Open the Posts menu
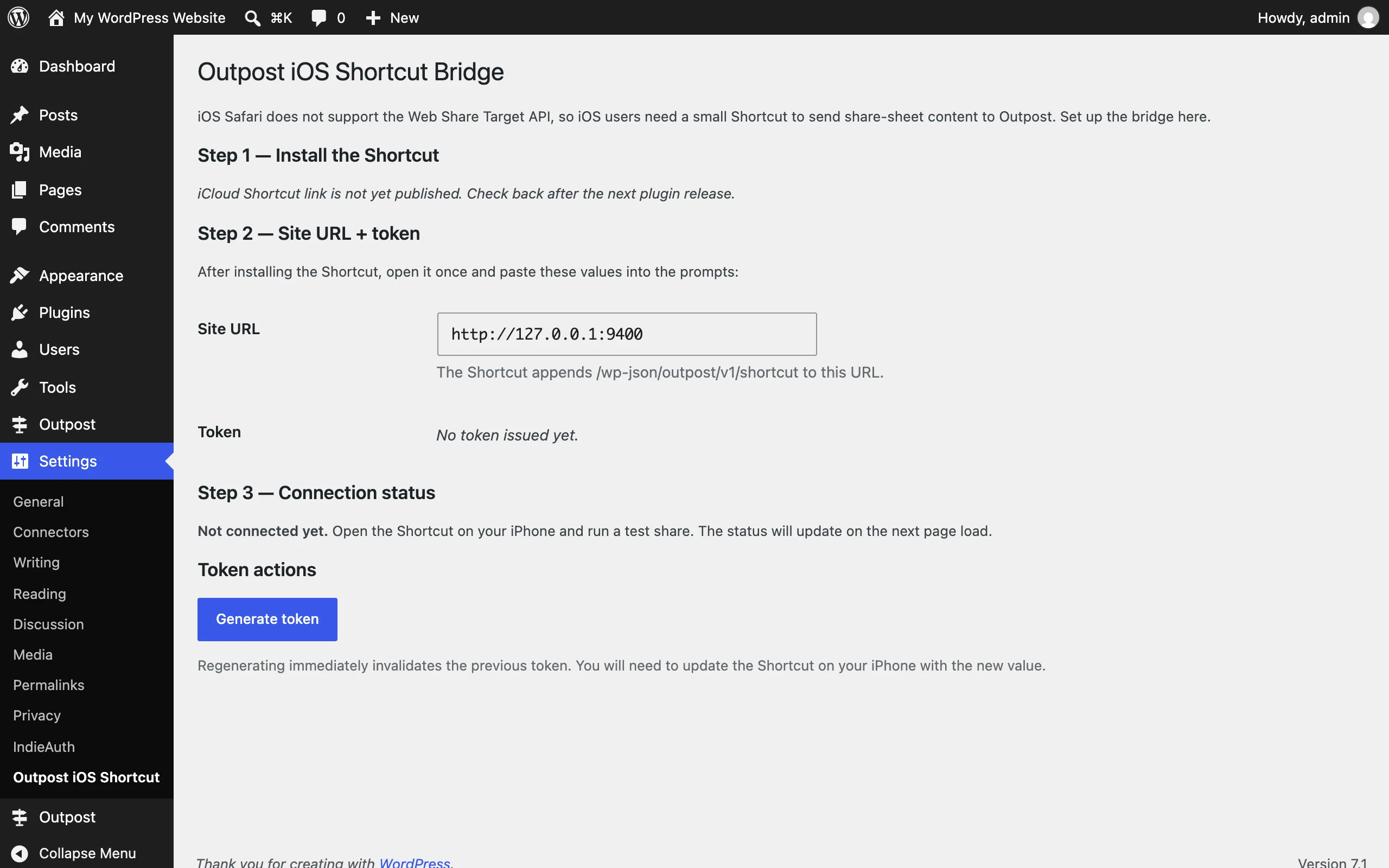 coord(87,115)
